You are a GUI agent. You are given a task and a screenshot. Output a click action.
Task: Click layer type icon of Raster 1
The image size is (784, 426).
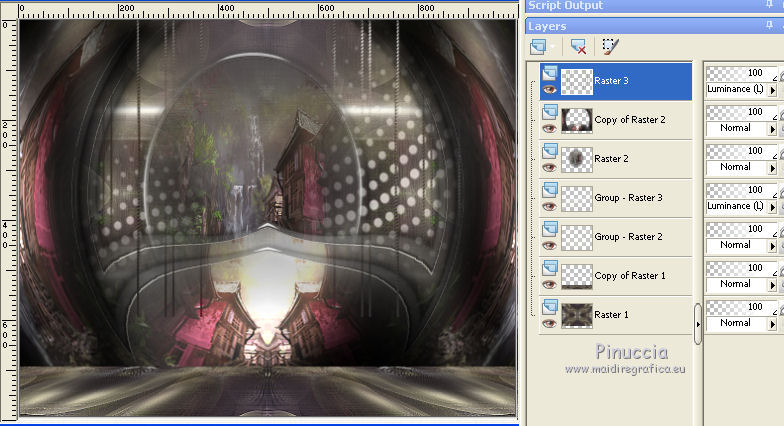(x=550, y=307)
